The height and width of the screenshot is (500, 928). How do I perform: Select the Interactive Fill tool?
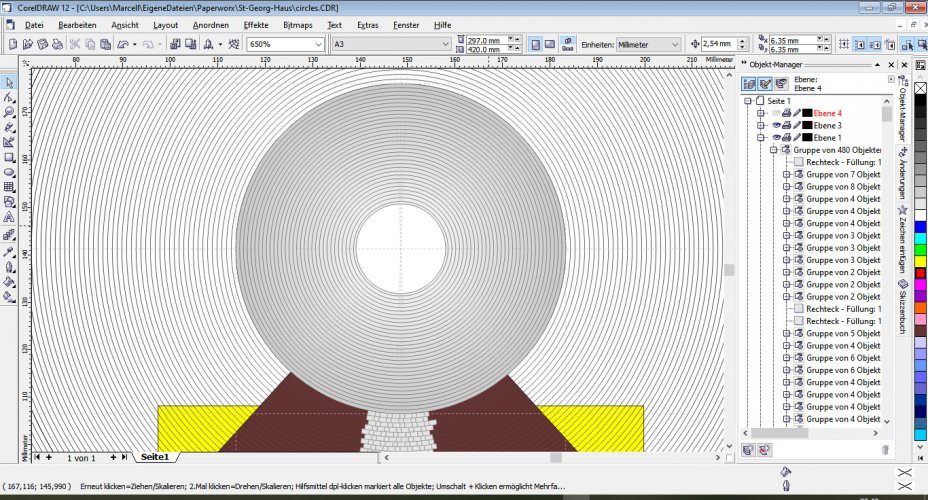(9, 297)
